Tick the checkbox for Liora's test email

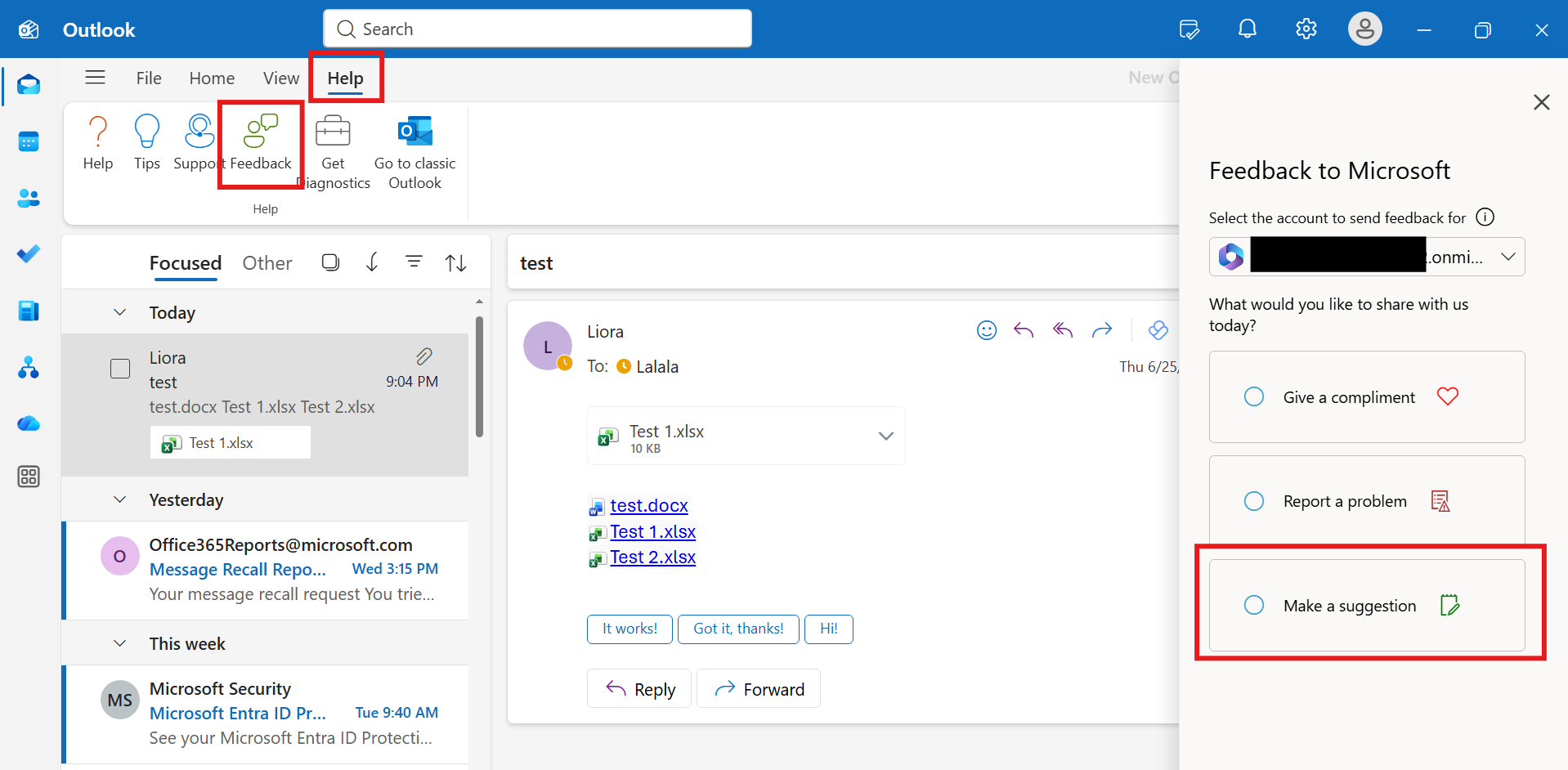point(120,369)
